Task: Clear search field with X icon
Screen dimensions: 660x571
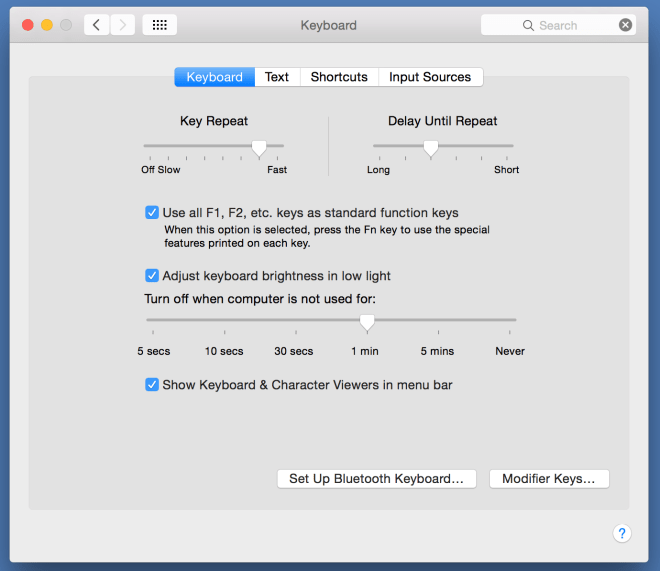Action: tap(625, 25)
